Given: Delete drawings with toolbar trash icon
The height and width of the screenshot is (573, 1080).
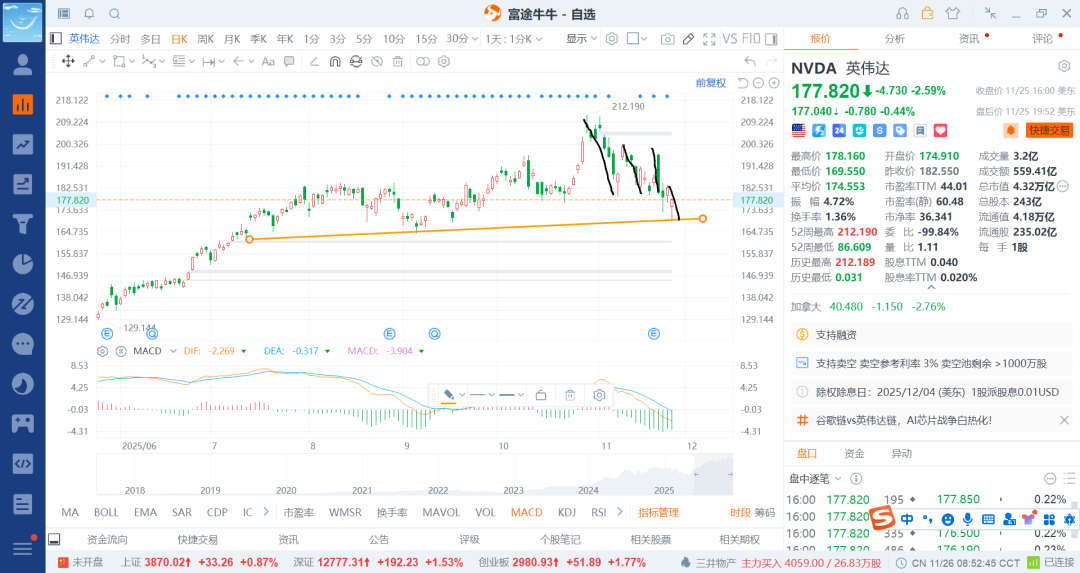Looking at the screenshot, I should pyautogui.click(x=397, y=61).
